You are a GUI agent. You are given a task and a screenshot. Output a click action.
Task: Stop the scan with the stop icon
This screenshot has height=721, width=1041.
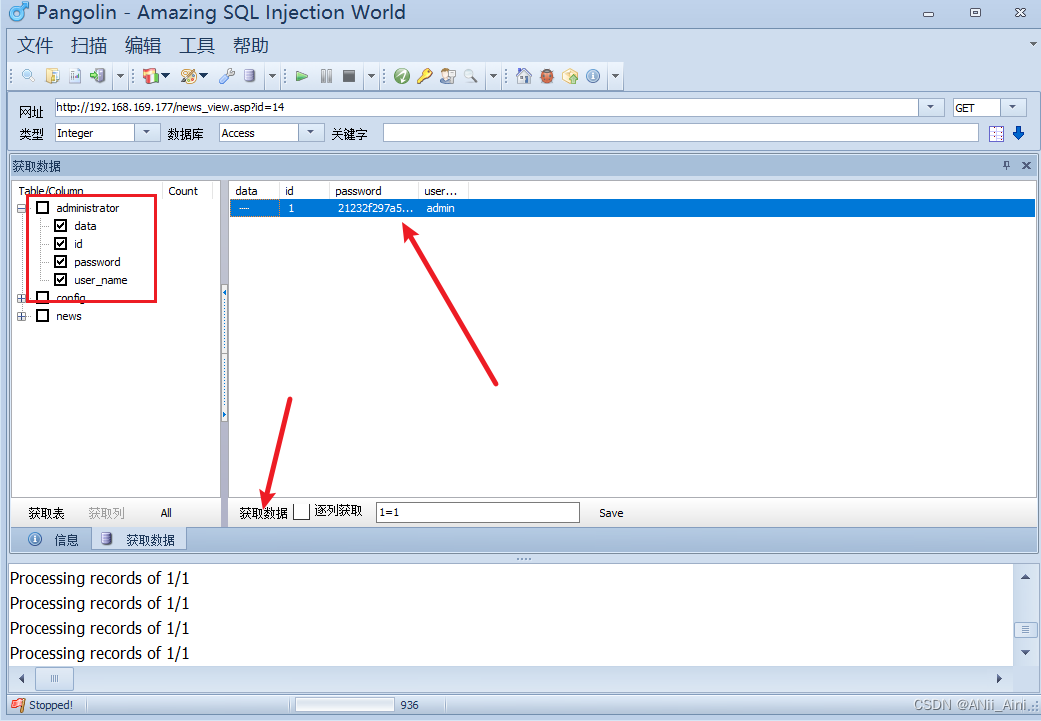pyautogui.click(x=349, y=76)
